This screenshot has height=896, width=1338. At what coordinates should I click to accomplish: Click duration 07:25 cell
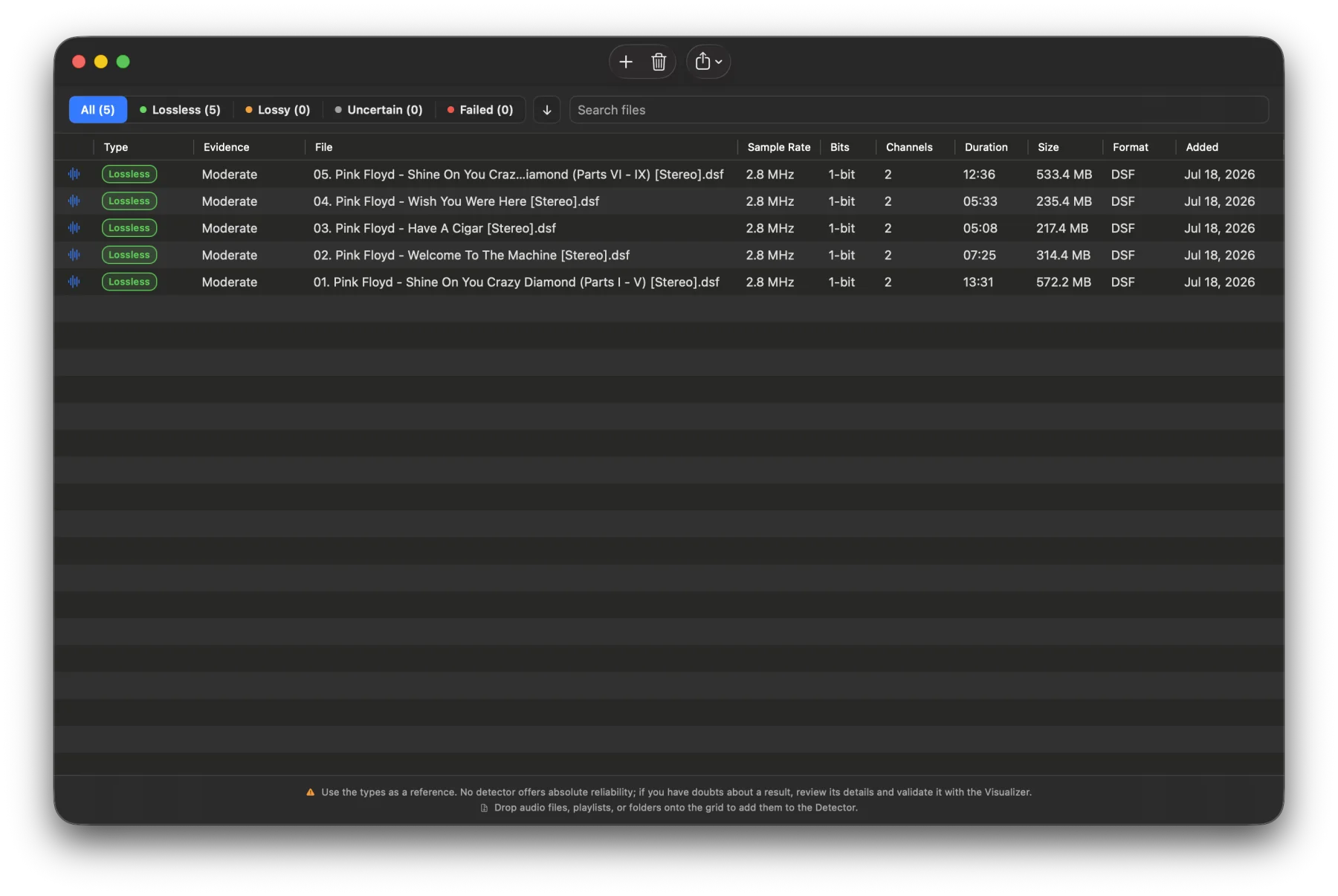coord(979,255)
